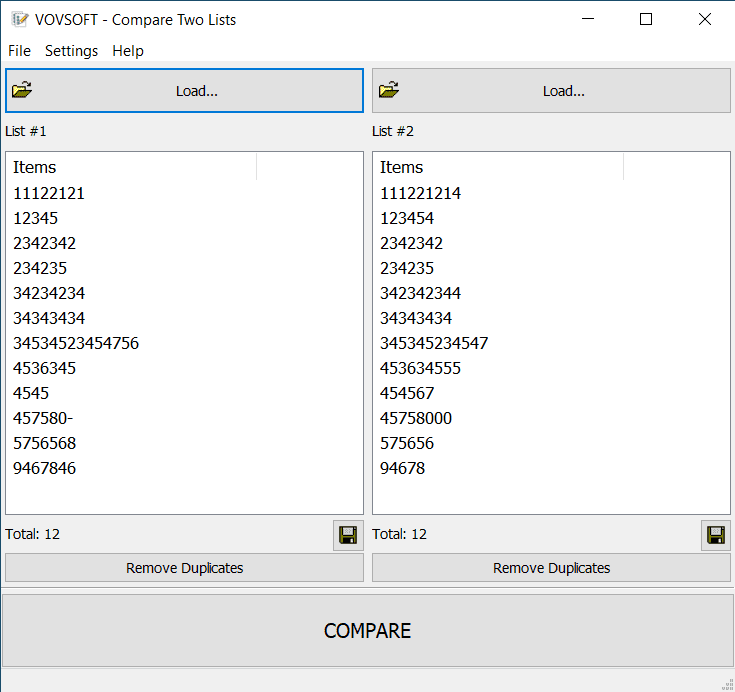Open the Settings menu
The image size is (735, 692).
point(71,51)
